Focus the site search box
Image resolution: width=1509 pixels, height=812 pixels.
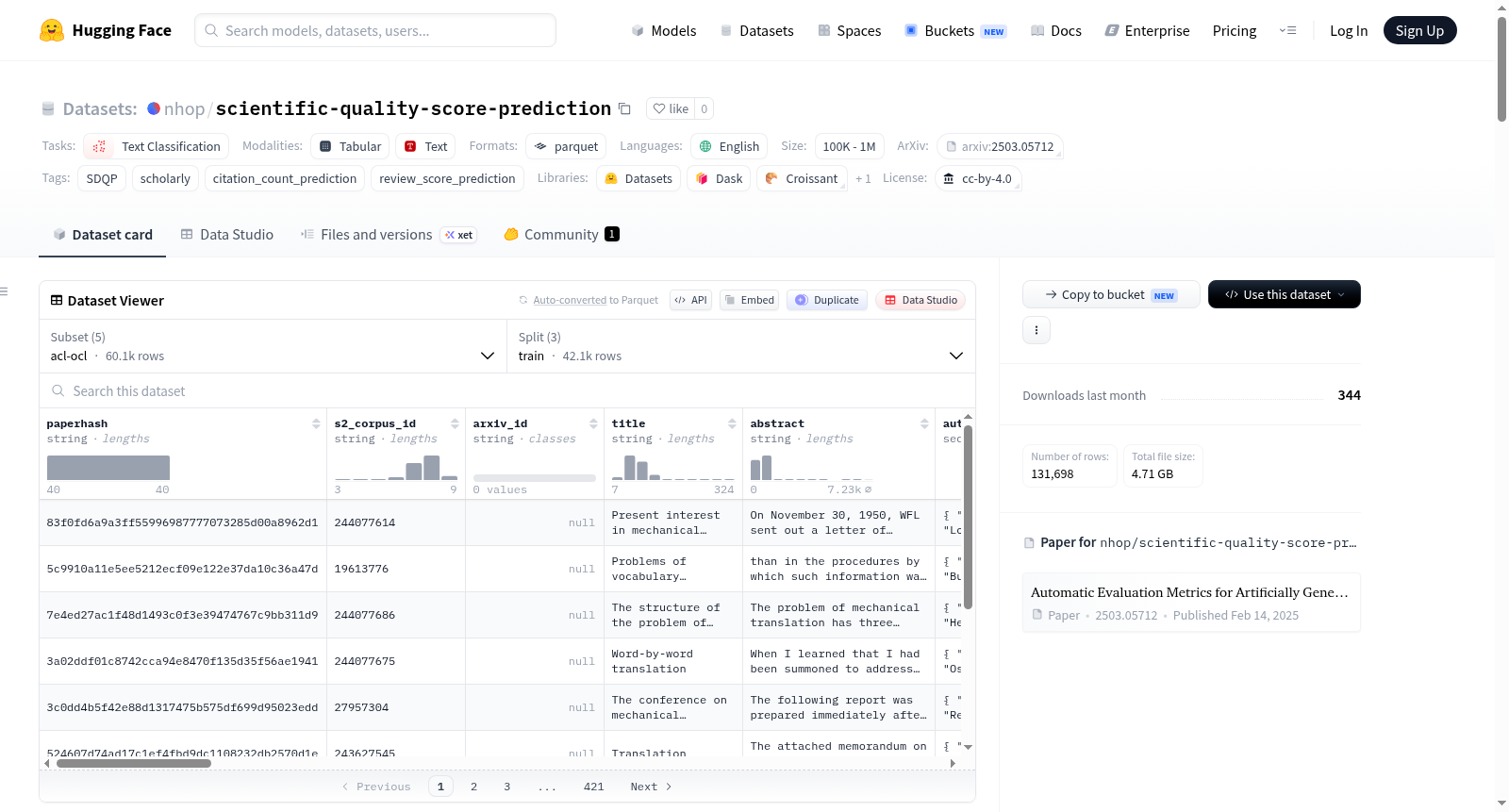tap(375, 30)
